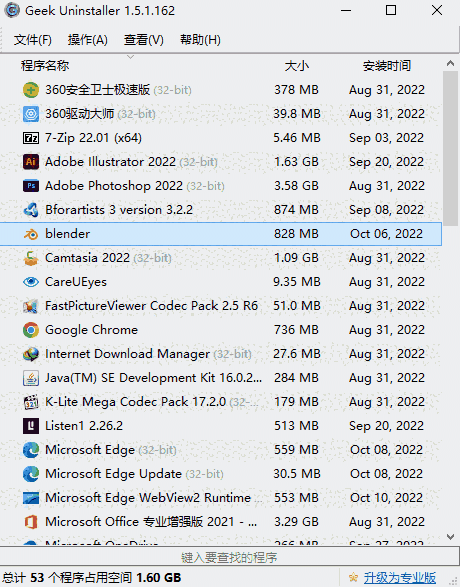This screenshot has width=460, height=587.
Task: Open the 查看(V) menu
Action: point(144,40)
